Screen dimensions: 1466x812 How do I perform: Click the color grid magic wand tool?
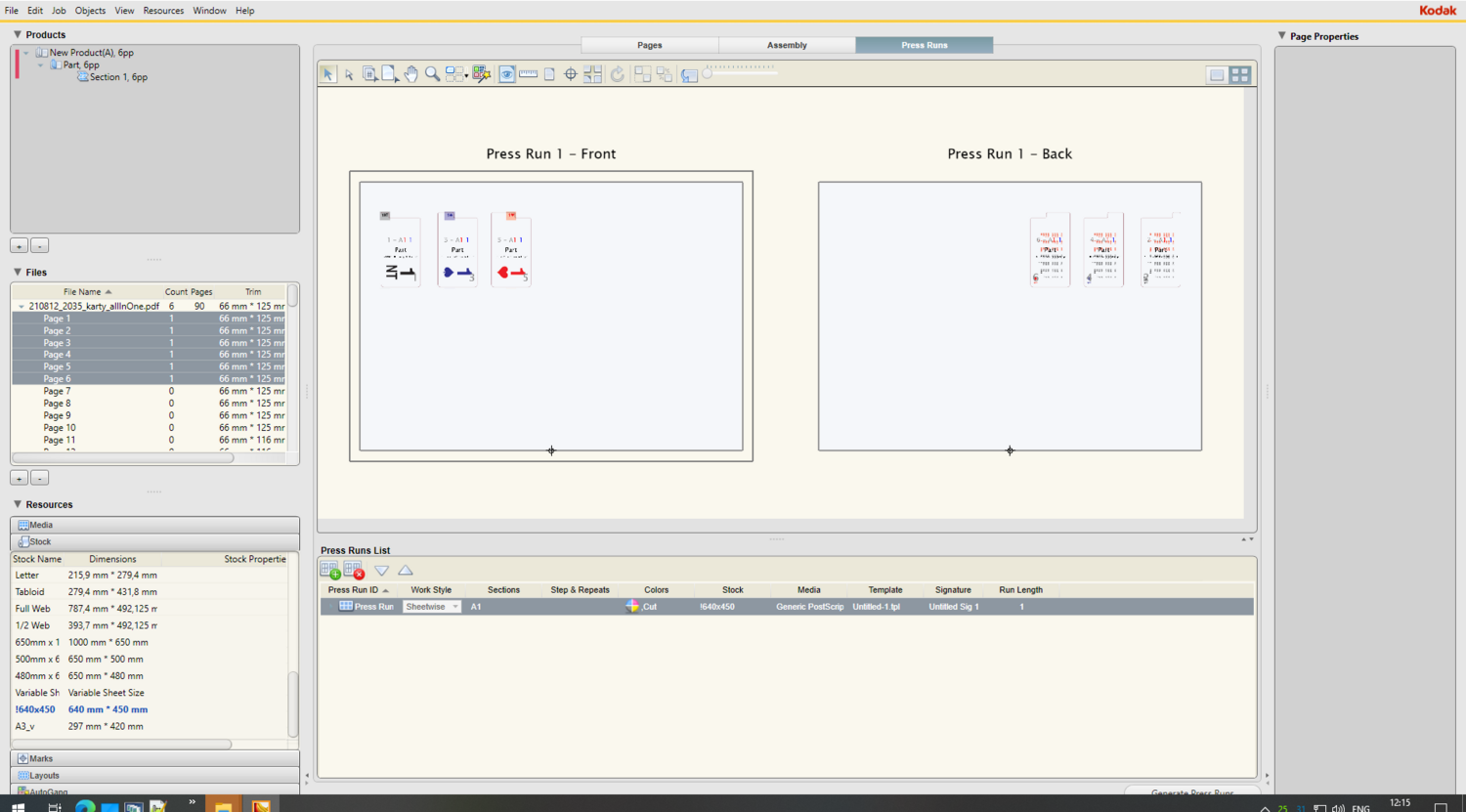click(x=481, y=74)
